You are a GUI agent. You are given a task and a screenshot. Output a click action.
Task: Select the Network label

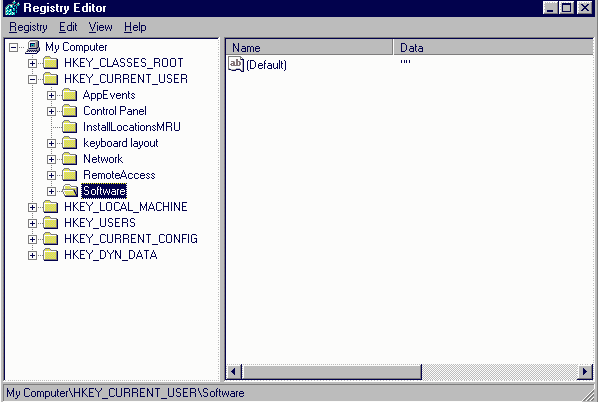[103, 159]
